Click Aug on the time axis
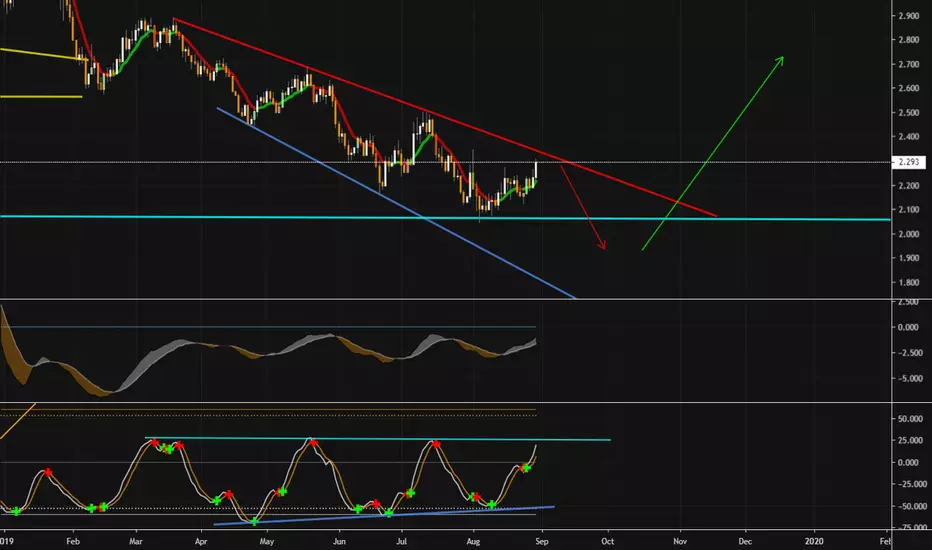The width and height of the screenshot is (932, 550). point(473,541)
